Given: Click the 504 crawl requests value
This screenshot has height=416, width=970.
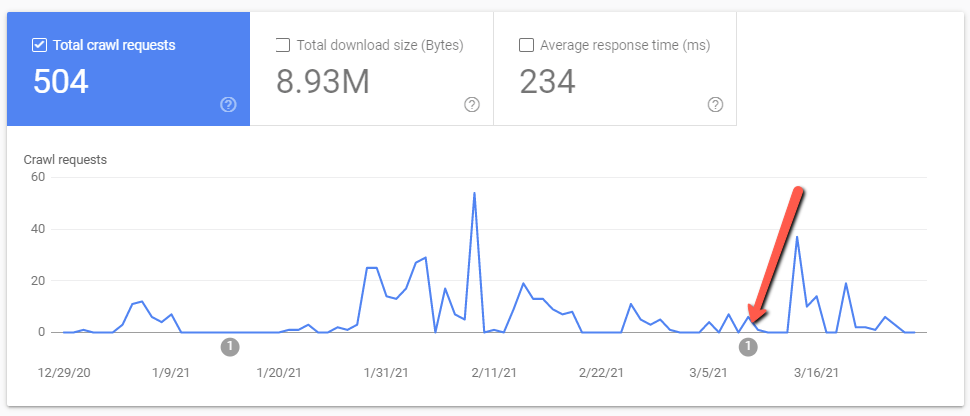Looking at the screenshot, I should (x=61, y=82).
